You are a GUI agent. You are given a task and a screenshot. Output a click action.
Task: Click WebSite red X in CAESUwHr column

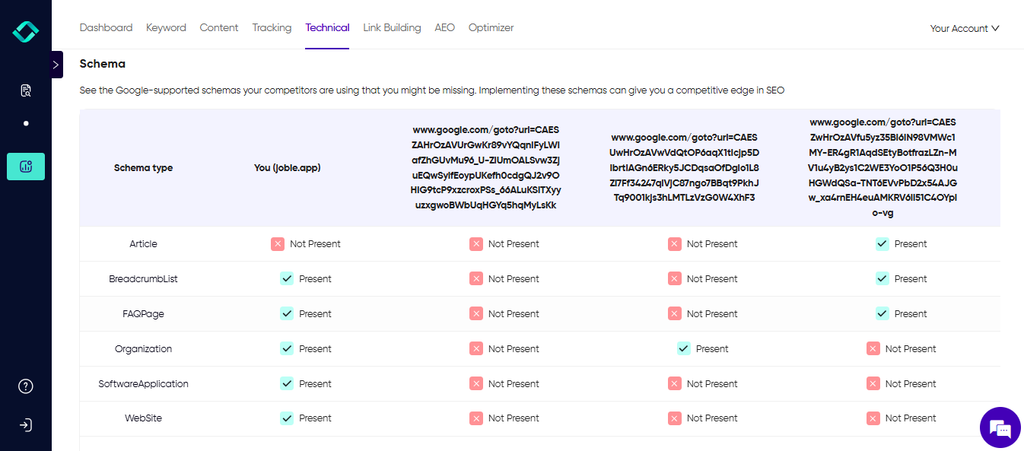[x=675, y=418]
